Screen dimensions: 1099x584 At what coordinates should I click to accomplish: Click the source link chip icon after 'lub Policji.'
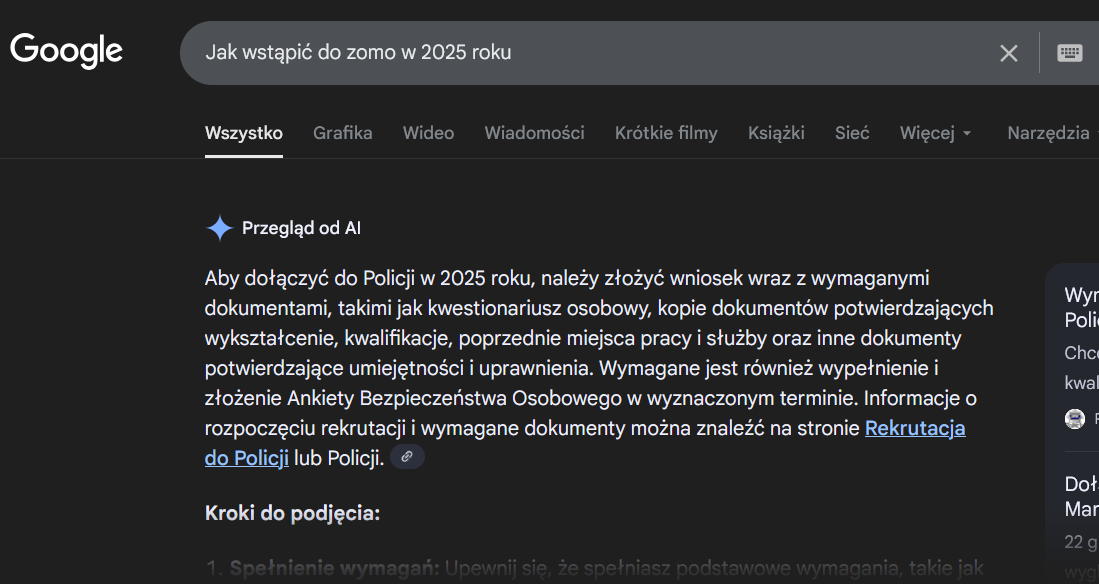coord(407,457)
